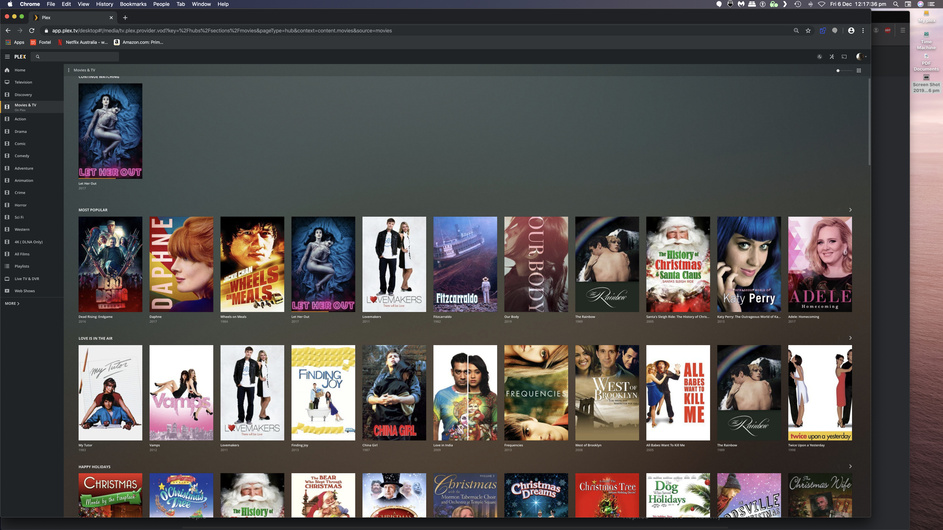Open the Plex Activity icon
Viewport: 943px width, 530px height.
(819, 57)
